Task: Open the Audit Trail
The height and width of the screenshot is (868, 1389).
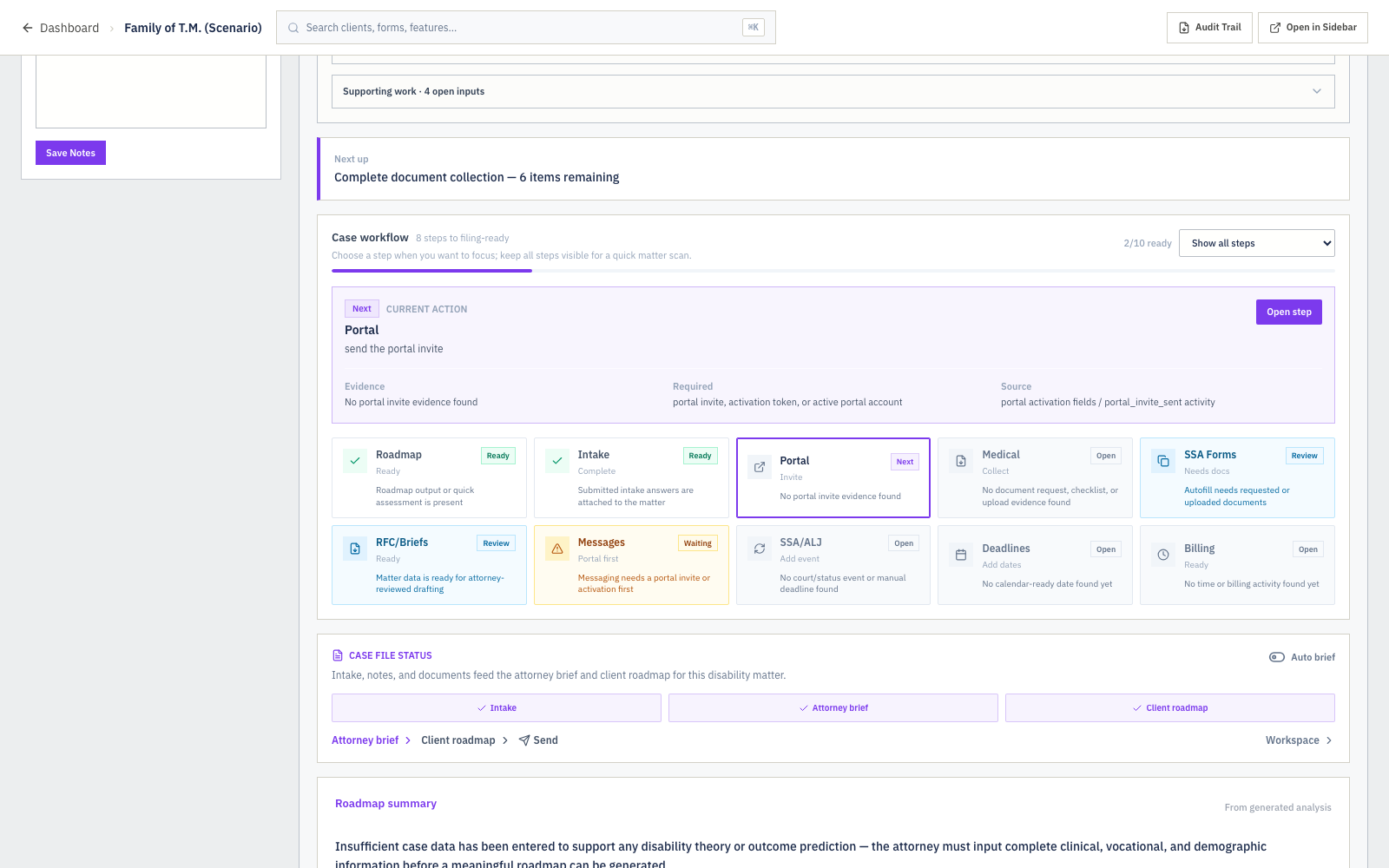Action: pyautogui.click(x=1209, y=28)
